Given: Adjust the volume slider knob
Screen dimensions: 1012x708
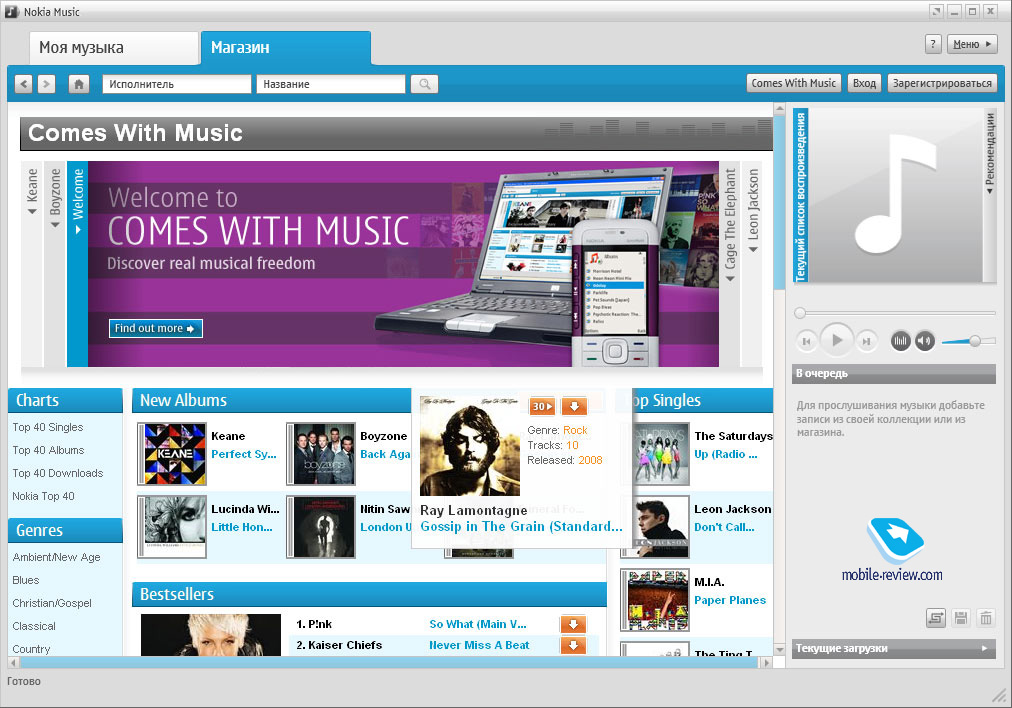Looking at the screenshot, I should point(975,341).
